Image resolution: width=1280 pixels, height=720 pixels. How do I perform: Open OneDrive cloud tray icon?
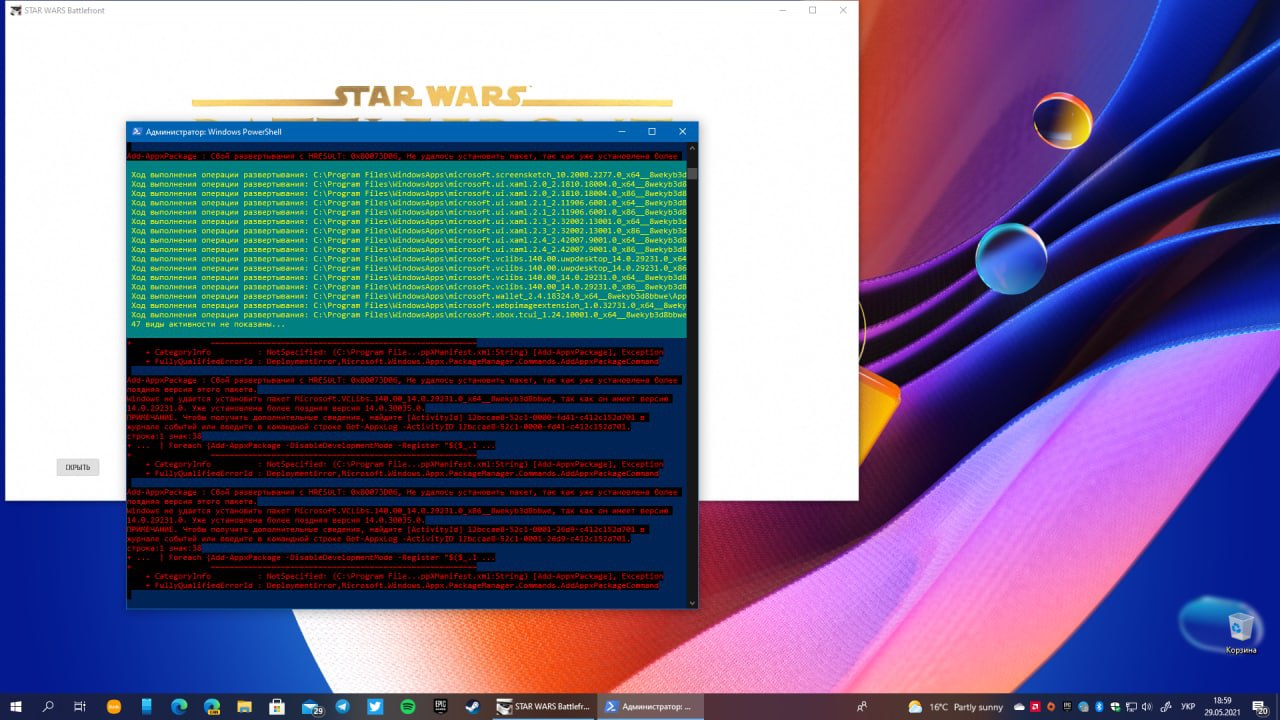[x=1019, y=706]
